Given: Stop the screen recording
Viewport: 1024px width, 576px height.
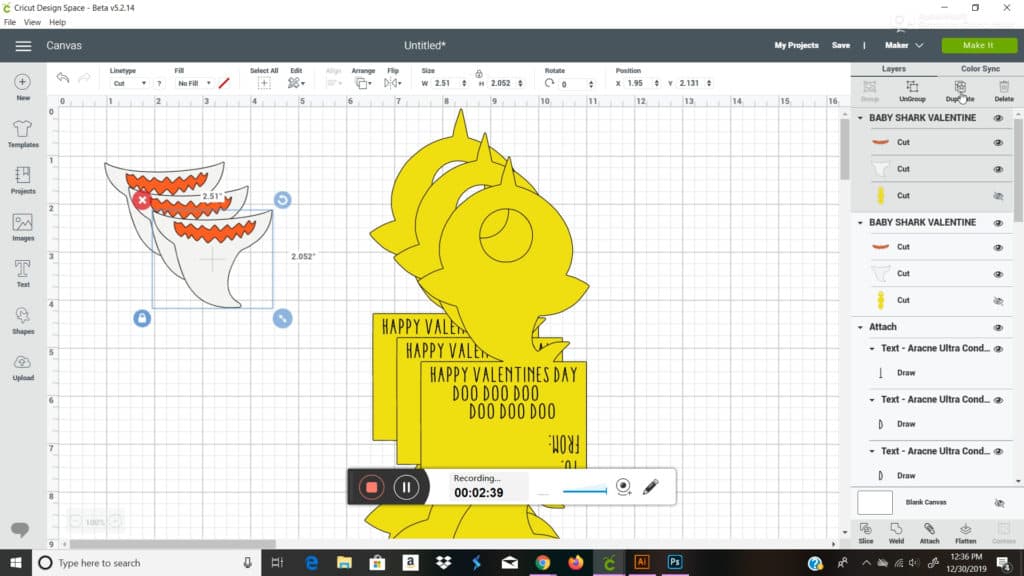Looking at the screenshot, I should tap(371, 487).
